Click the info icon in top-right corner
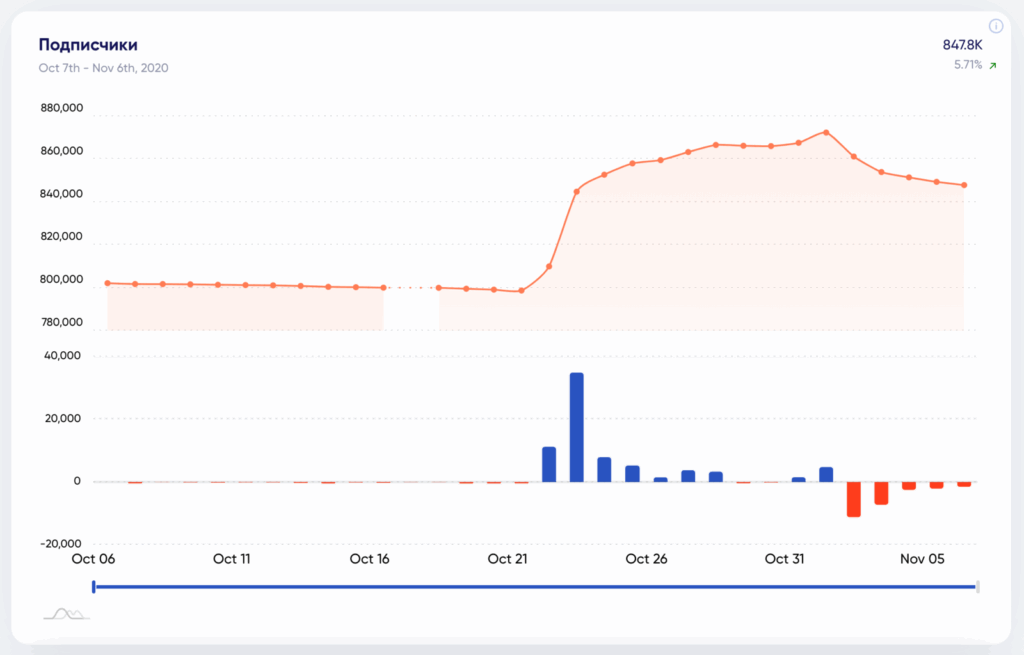This screenshot has height=655, width=1024. (995, 26)
